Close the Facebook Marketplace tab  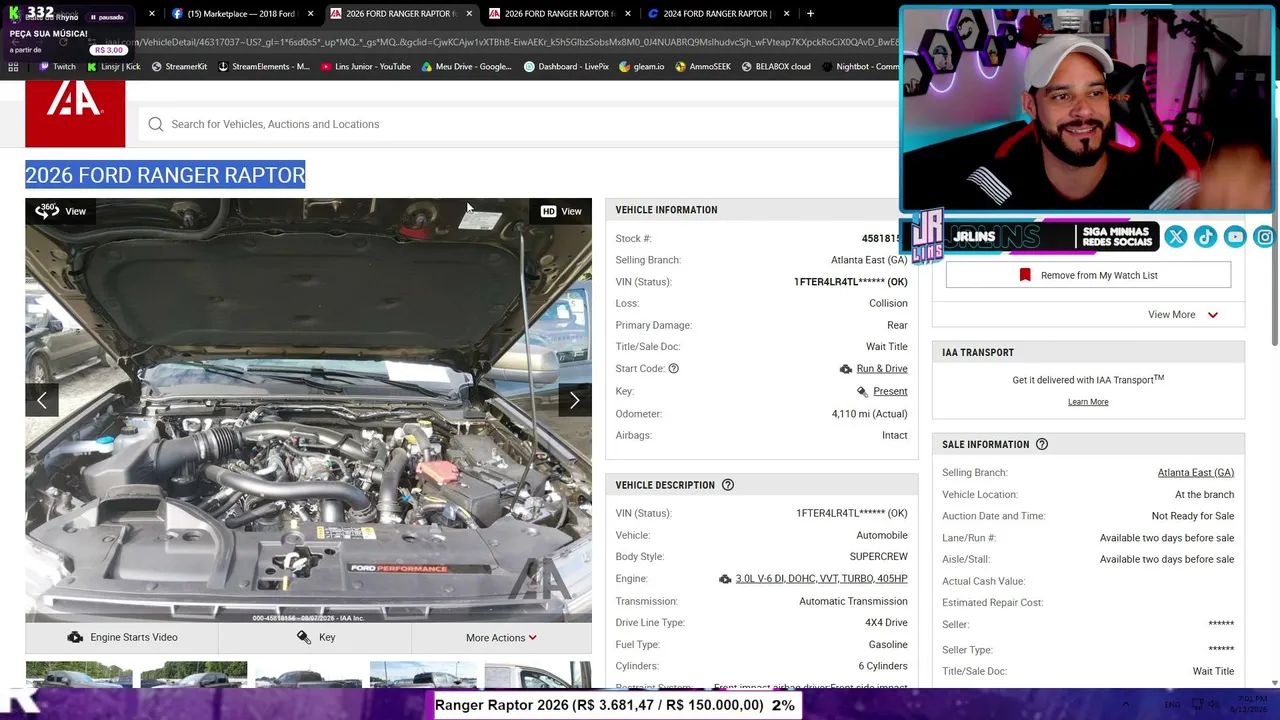pyautogui.click(x=311, y=14)
